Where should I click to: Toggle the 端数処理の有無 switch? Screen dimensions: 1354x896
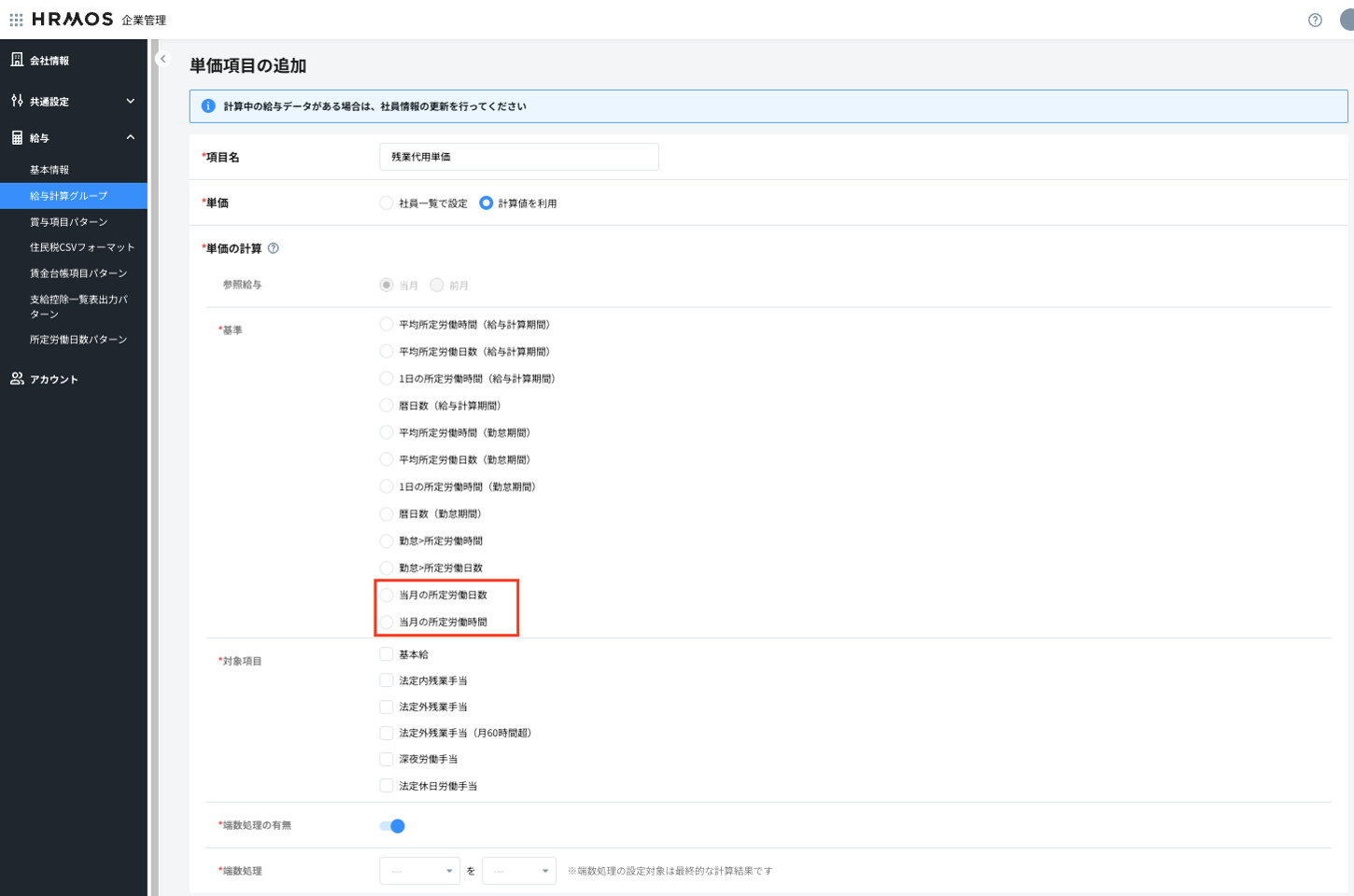click(392, 826)
